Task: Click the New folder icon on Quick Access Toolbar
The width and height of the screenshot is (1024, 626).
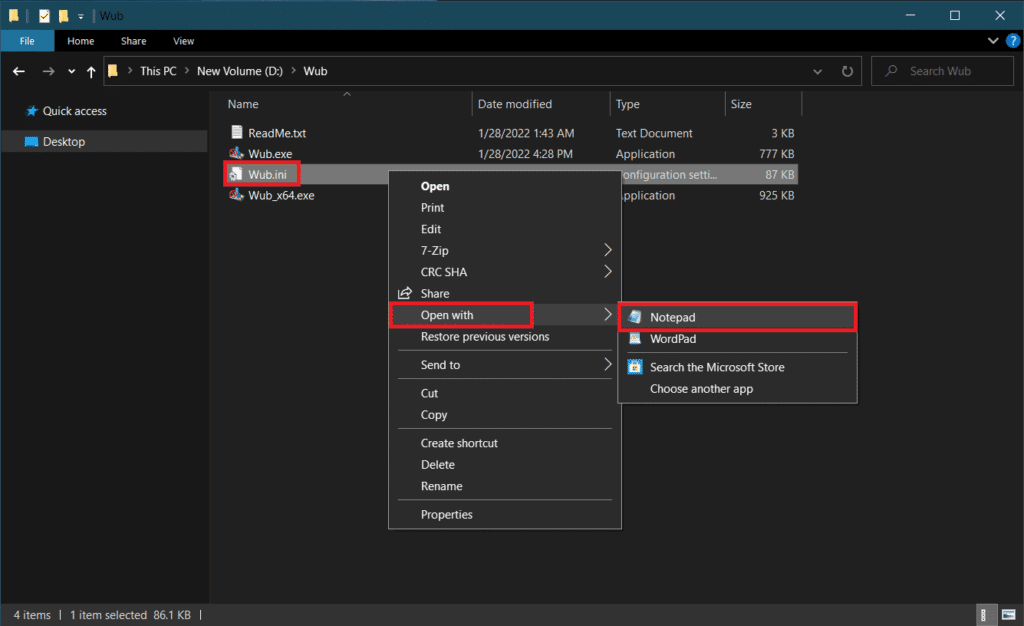Action: [63, 15]
